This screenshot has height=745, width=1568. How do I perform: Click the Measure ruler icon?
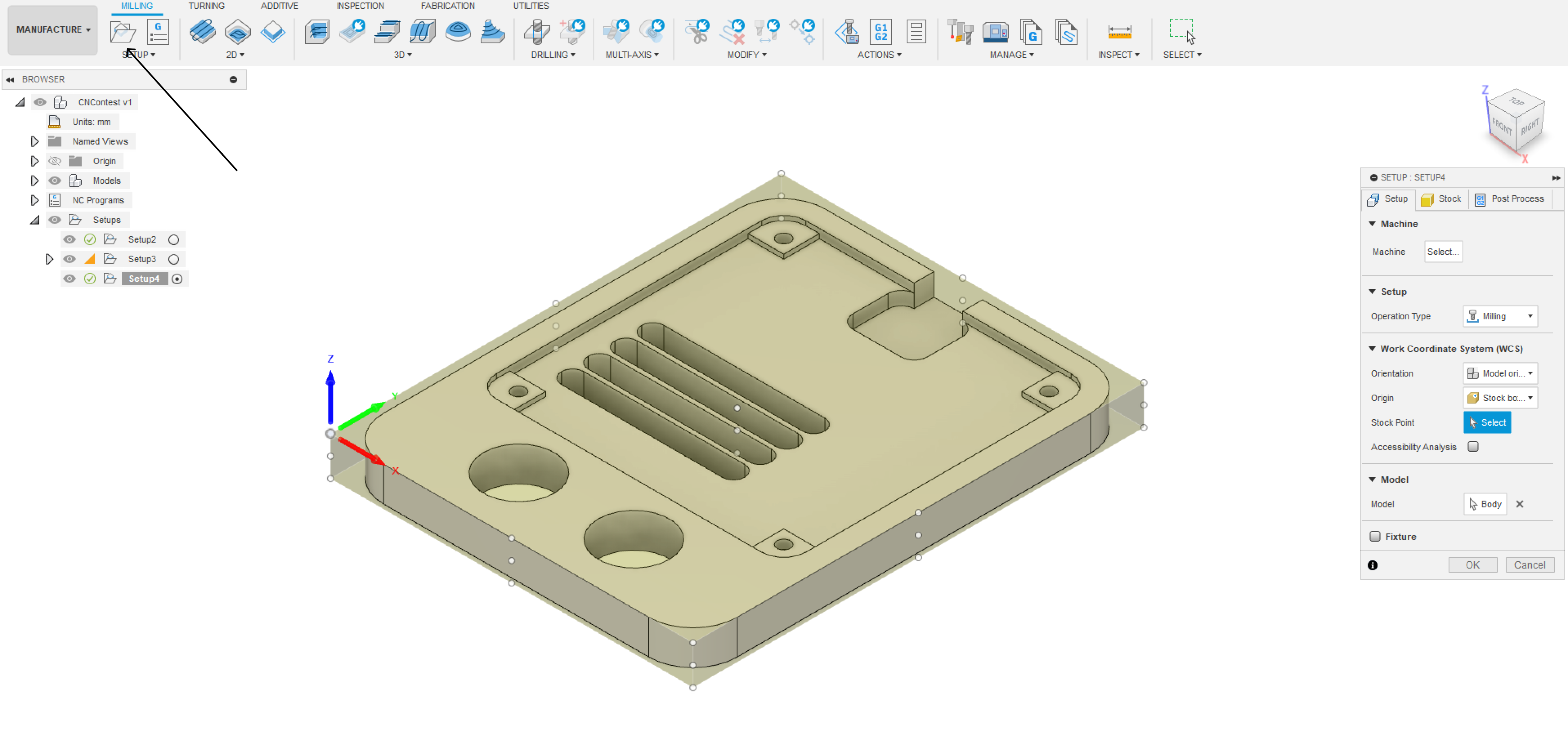coord(1119,32)
